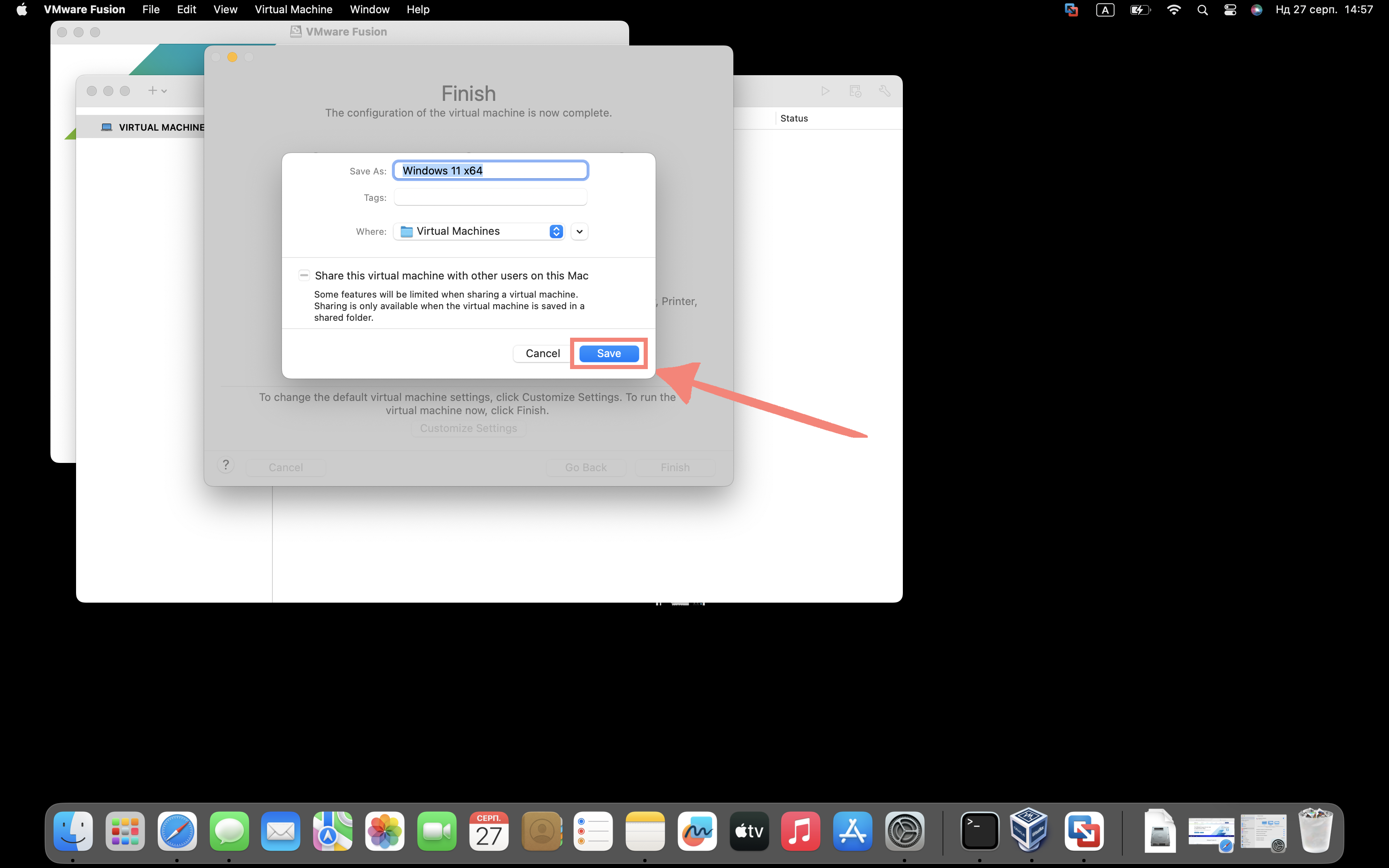Open the Apple menu
The image size is (1389, 868).
pos(22,9)
